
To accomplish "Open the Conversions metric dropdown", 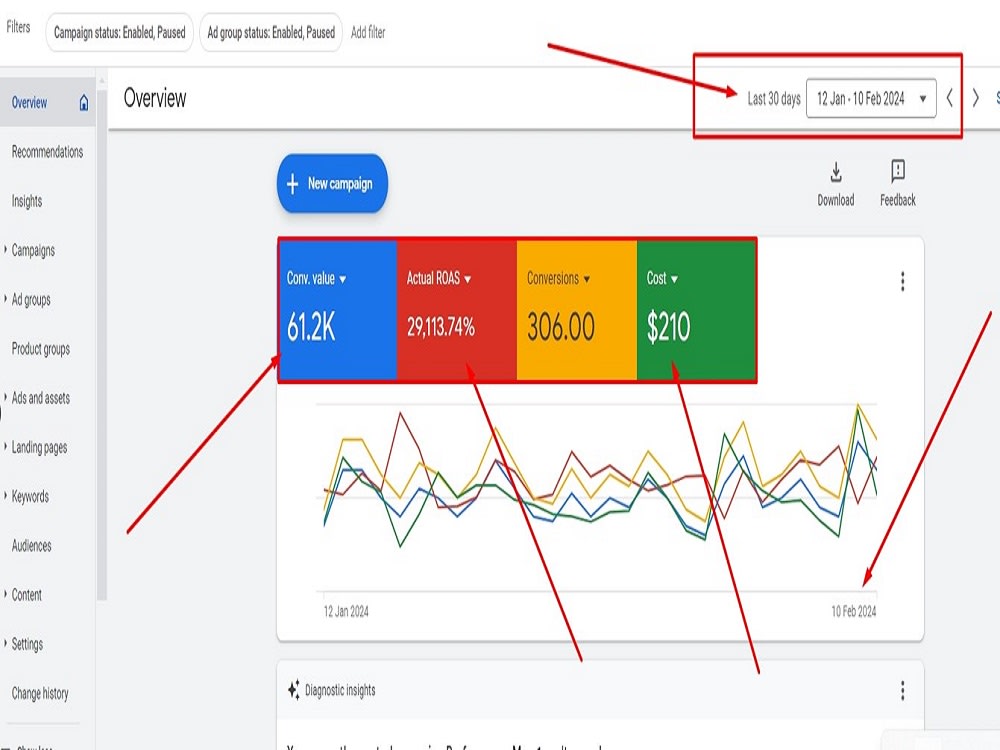I will point(587,279).
